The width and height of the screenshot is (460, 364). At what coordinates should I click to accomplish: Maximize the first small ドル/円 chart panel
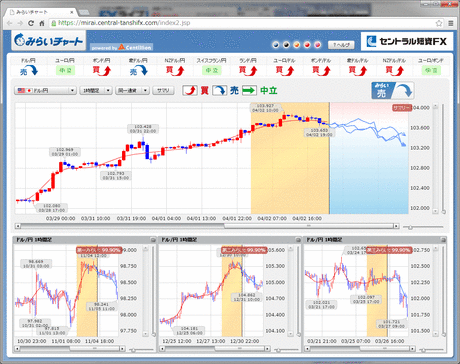pyautogui.click(x=153, y=240)
